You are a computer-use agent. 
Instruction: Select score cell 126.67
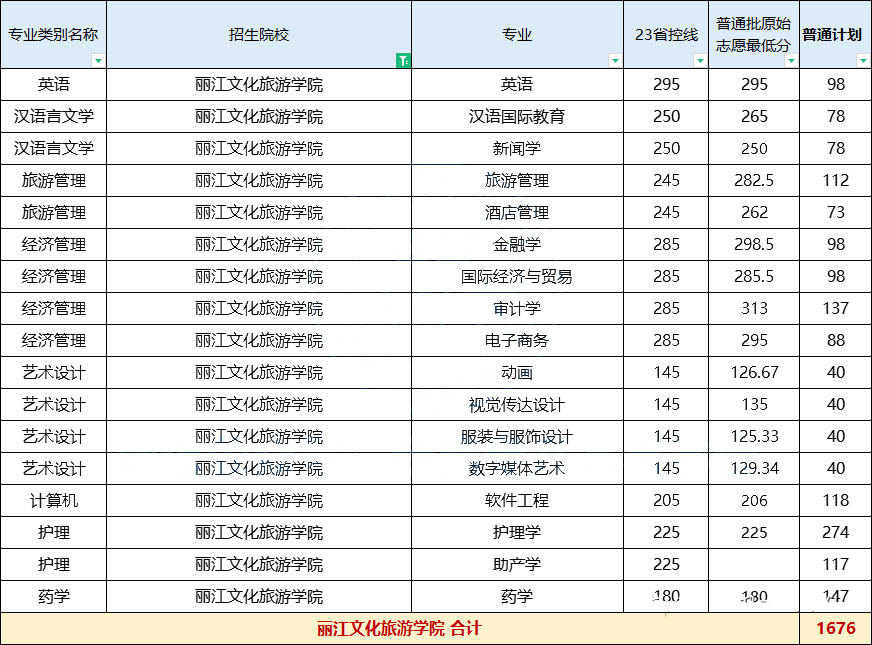(x=754, y=373)
